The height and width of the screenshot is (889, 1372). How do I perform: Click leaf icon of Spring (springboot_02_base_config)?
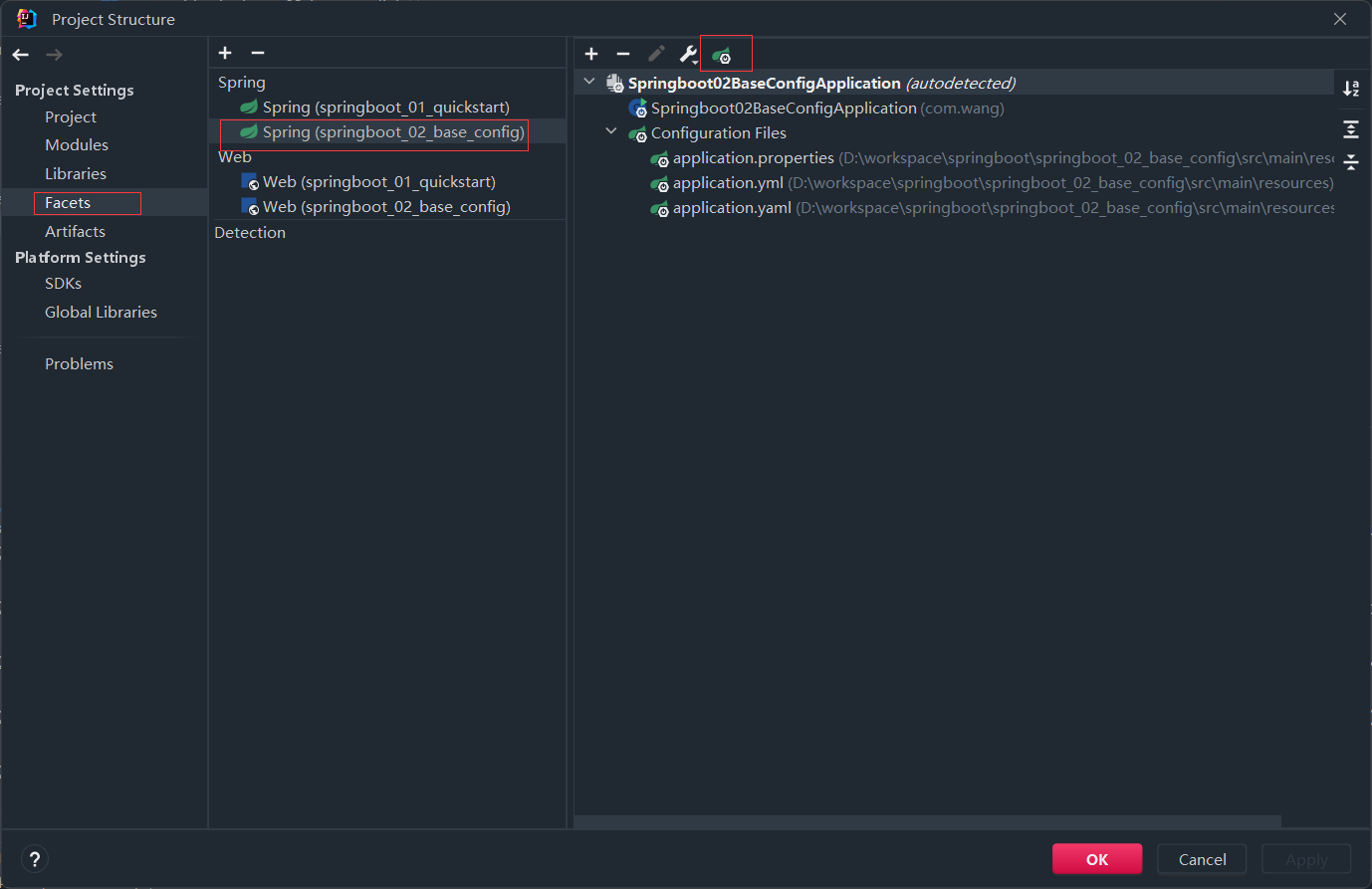tap(249, 131)
